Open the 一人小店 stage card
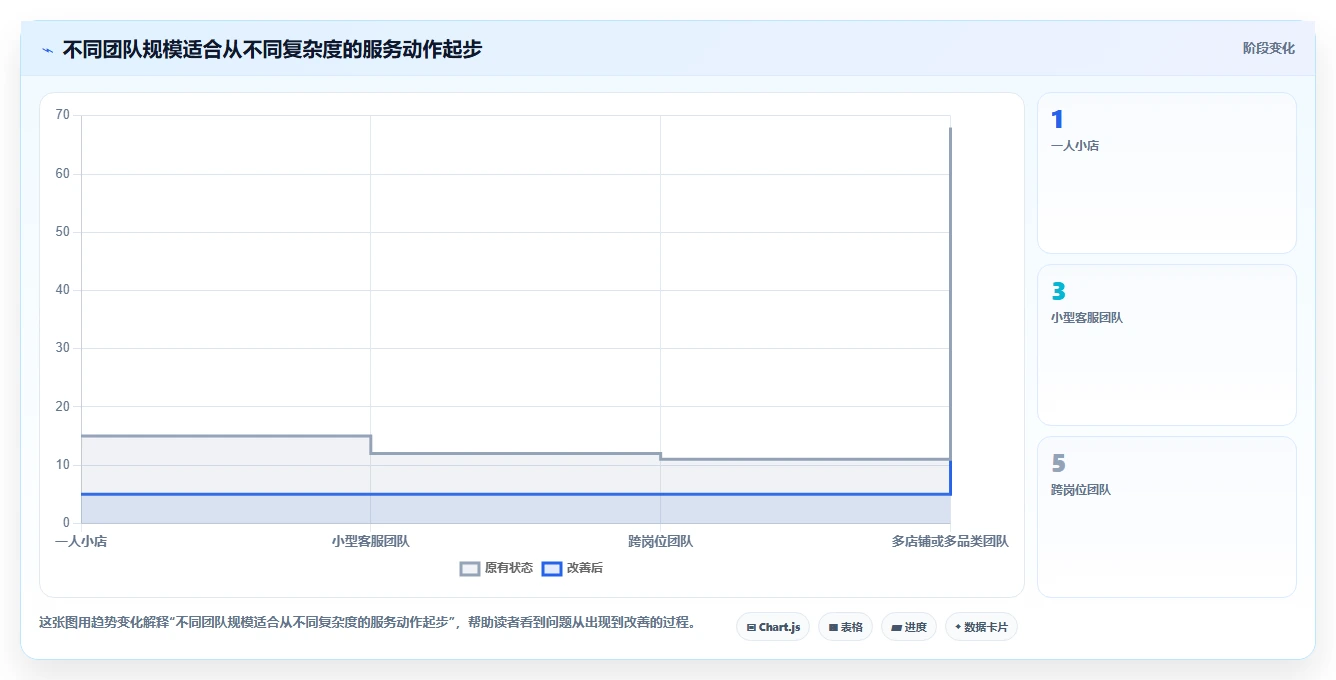The height and width of the screenshot is (680, 1336). tap(1167, 173)
